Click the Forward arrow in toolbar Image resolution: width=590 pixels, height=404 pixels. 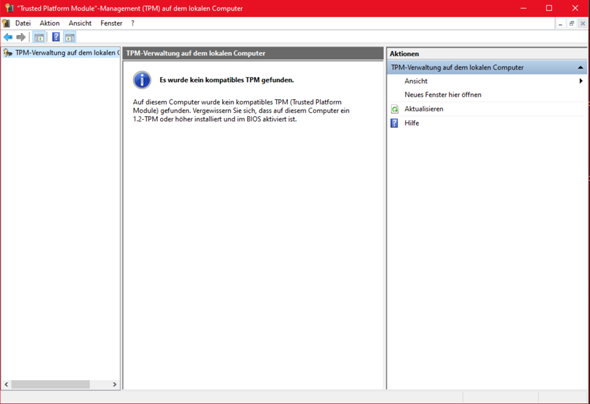coord(21,37)
